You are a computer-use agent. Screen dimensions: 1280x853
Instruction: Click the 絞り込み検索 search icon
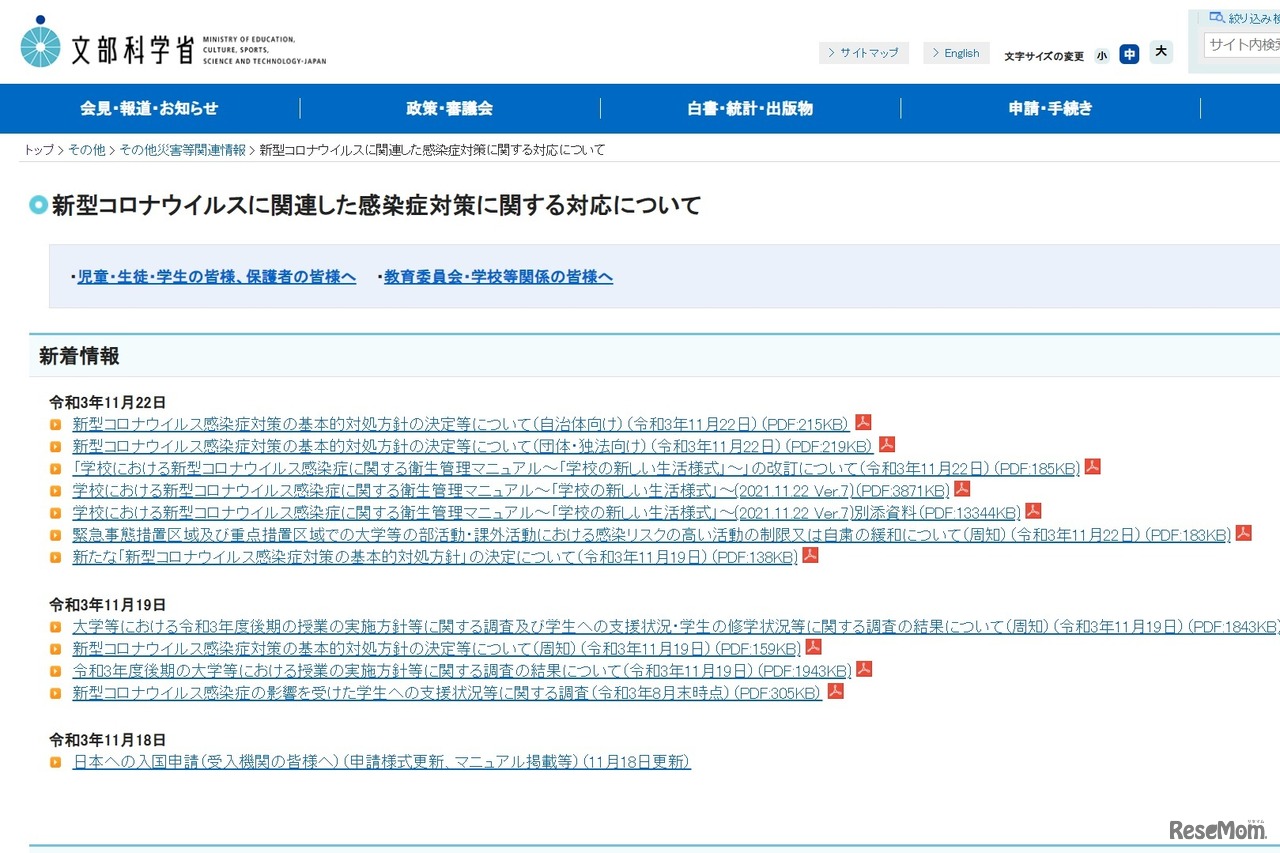(x=1214, y=16)
